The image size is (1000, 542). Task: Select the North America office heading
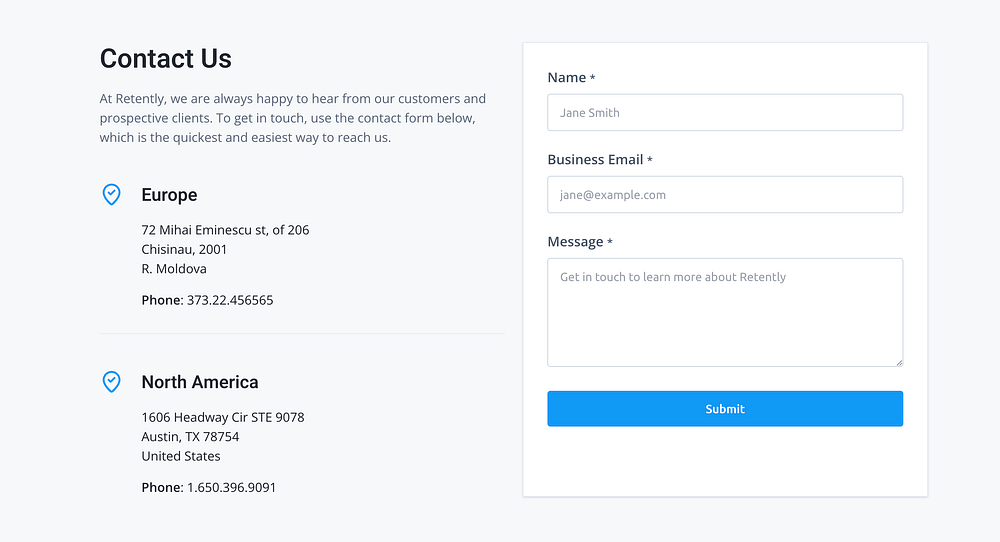pos(200,382)
